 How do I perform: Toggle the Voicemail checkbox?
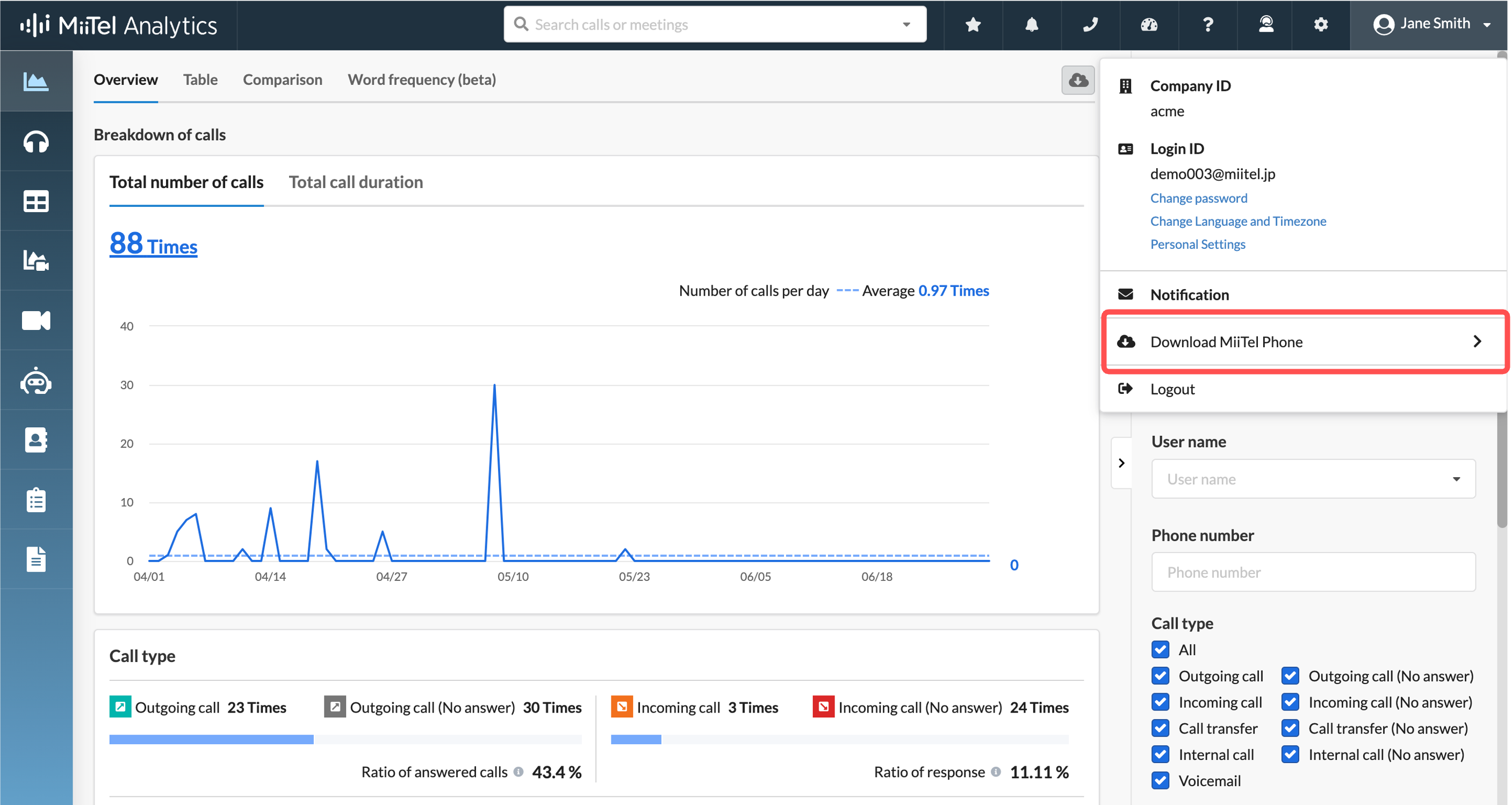pos(1160,780)
